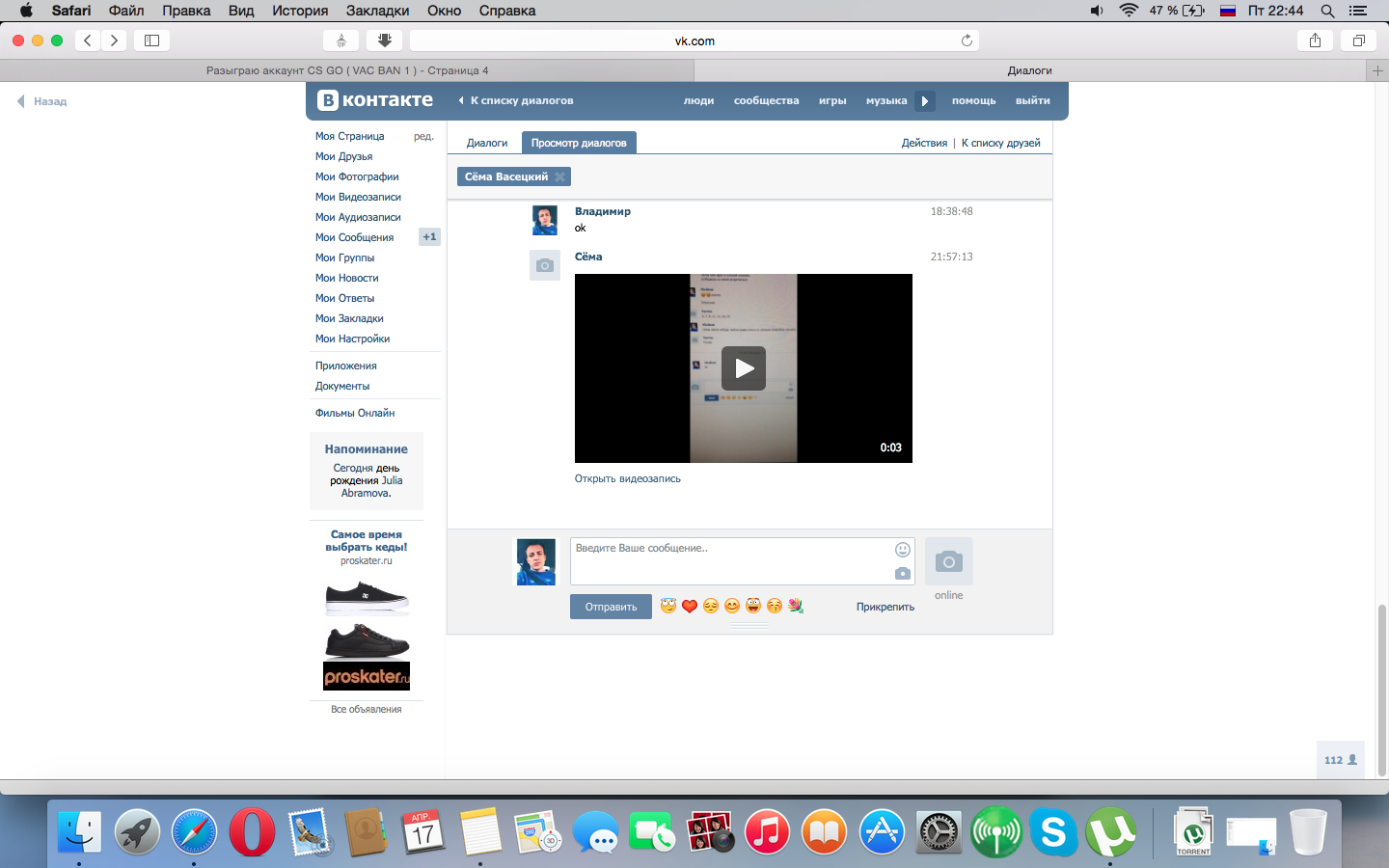Click the Отправить button

coord(611,607)
